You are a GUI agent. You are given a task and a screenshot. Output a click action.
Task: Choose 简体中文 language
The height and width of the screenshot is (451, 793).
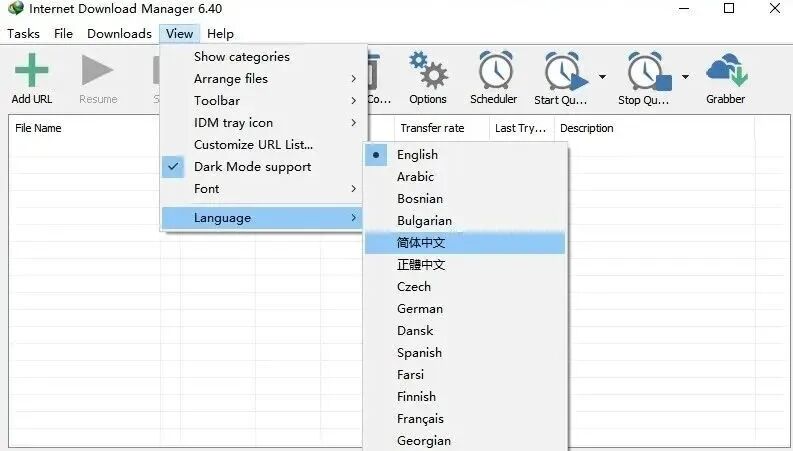tap(465, 243)
